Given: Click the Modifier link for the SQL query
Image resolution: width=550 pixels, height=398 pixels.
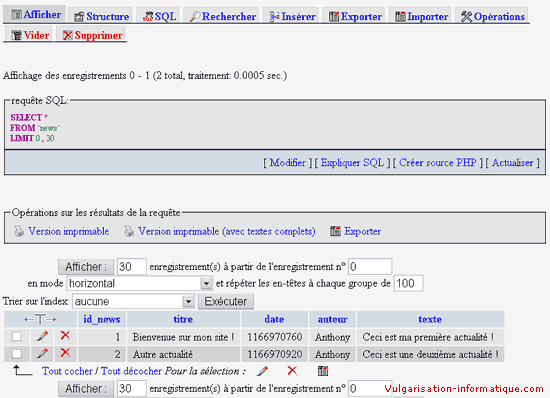Looking at the screenshot, I should [x=288, y=163].
